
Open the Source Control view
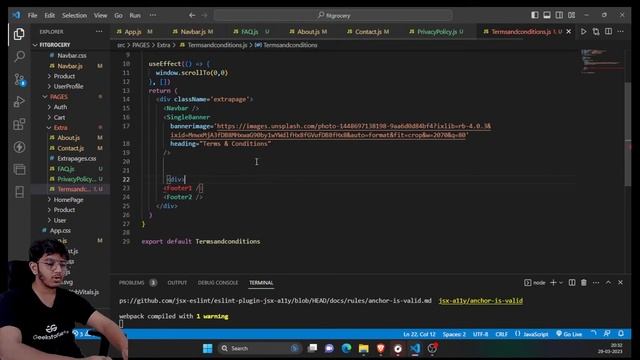(19, 79)
